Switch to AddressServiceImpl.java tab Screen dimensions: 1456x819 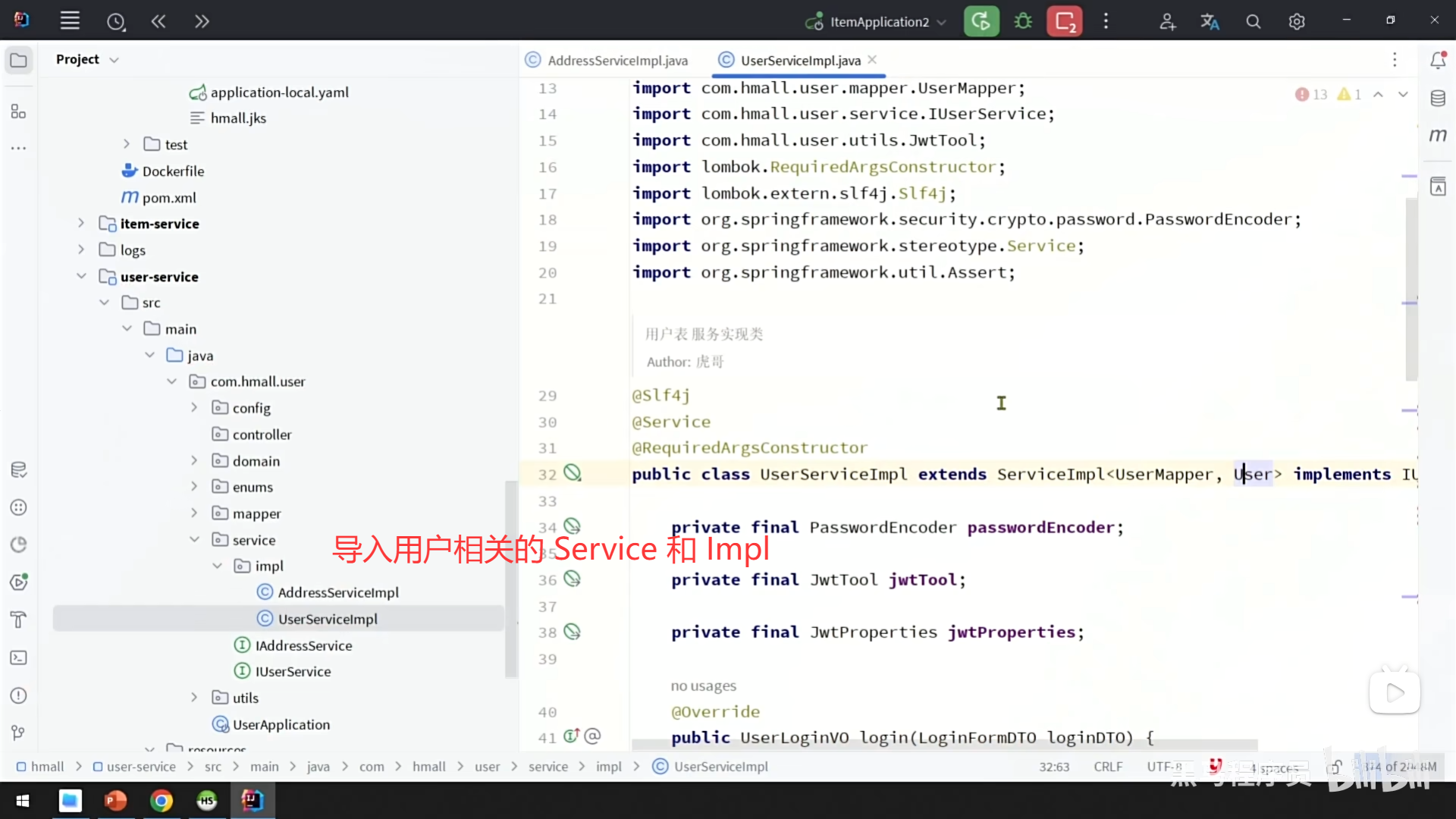(x=617, y=61)
